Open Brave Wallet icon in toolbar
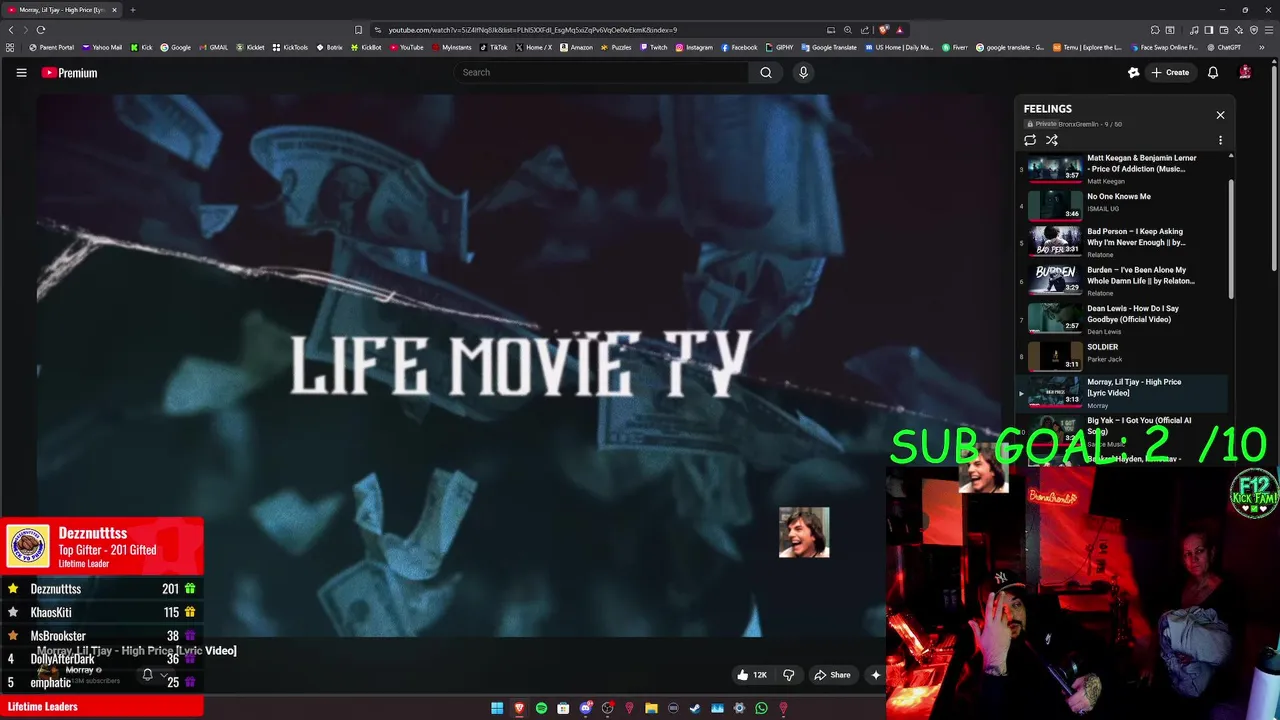The height and width of the screenshot is (720, 1280). click(1224, 30)
